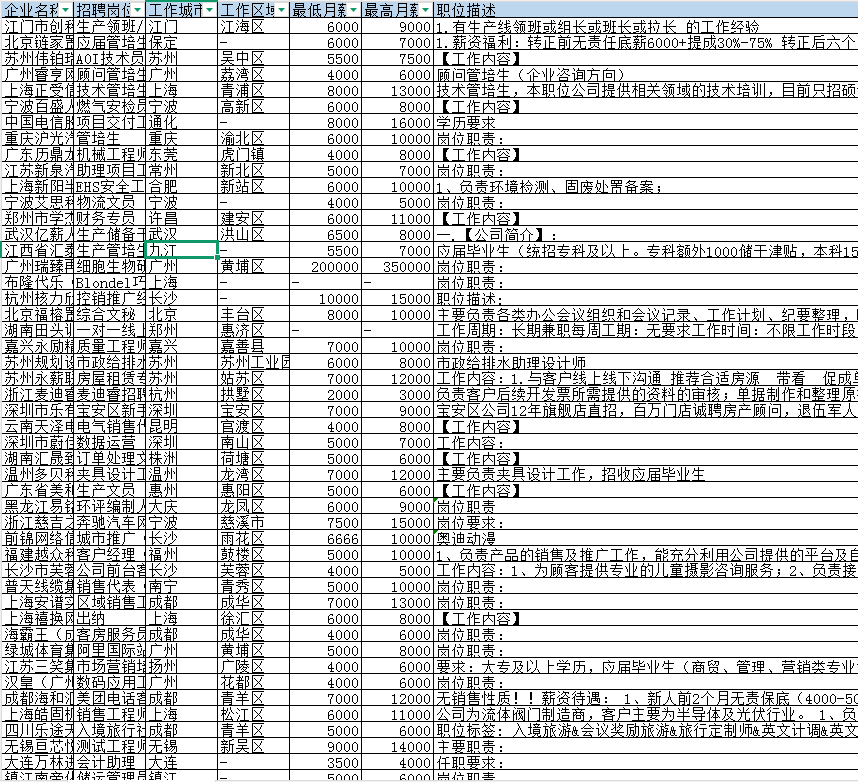858x782 pixels.
Task: Open the 招聘岗位 column filter dropdown
Action: point(137,10)
